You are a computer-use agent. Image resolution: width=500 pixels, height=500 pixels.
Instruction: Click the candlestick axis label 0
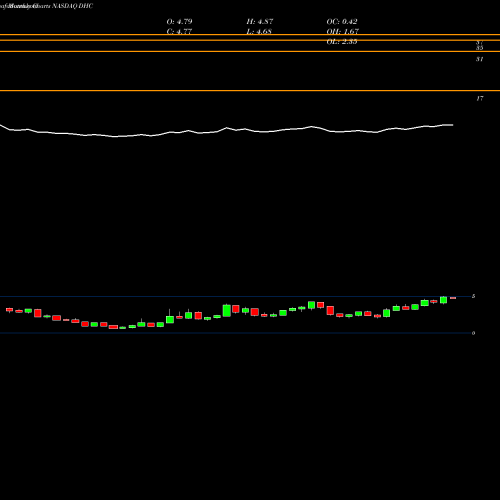coord(473,333)
